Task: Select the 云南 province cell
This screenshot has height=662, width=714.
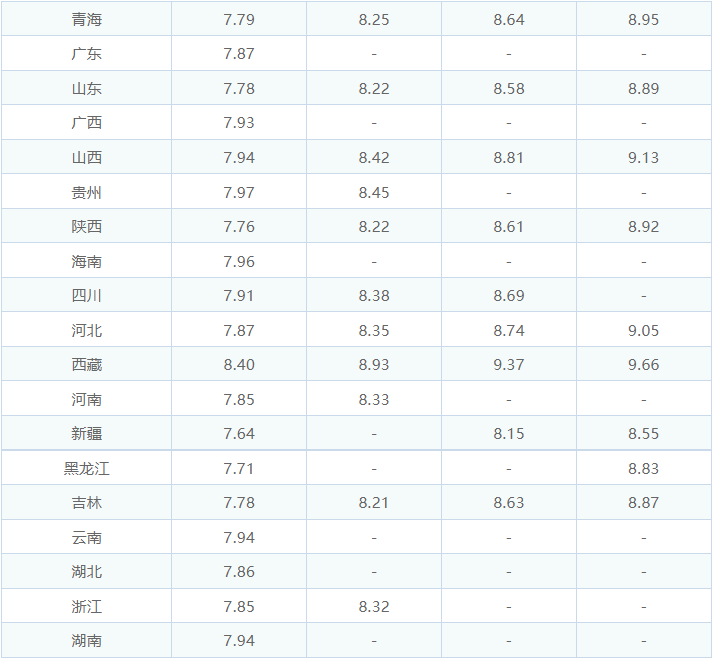Action: [87, 538]
